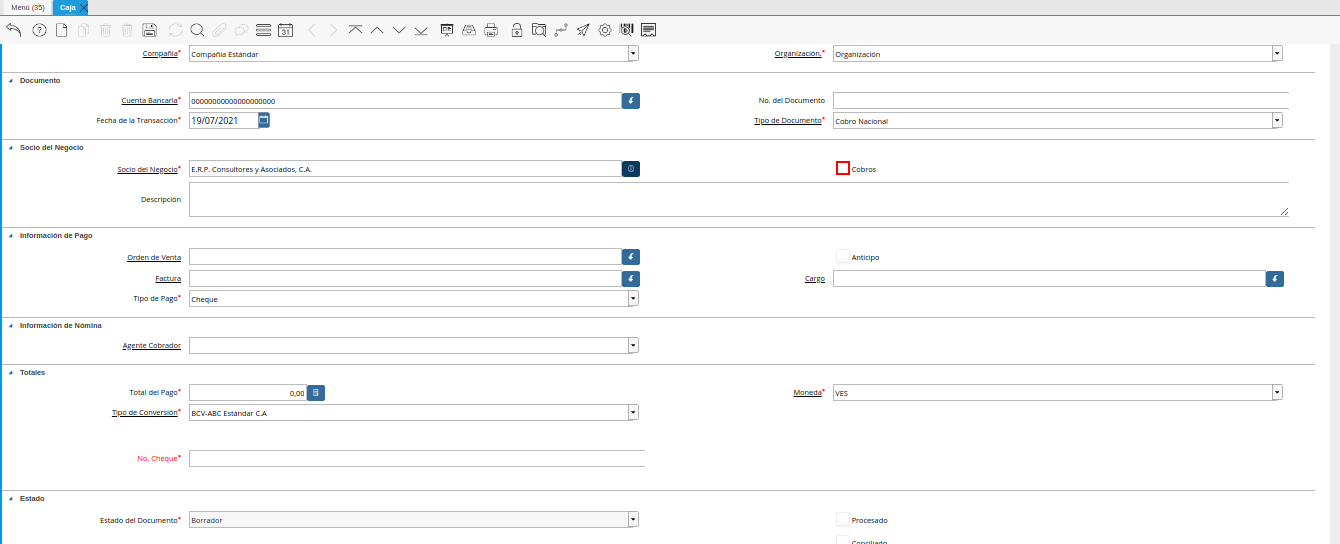Collapse the Totales section
Viewport: 1340px width, 544px height.
[11, 372]
